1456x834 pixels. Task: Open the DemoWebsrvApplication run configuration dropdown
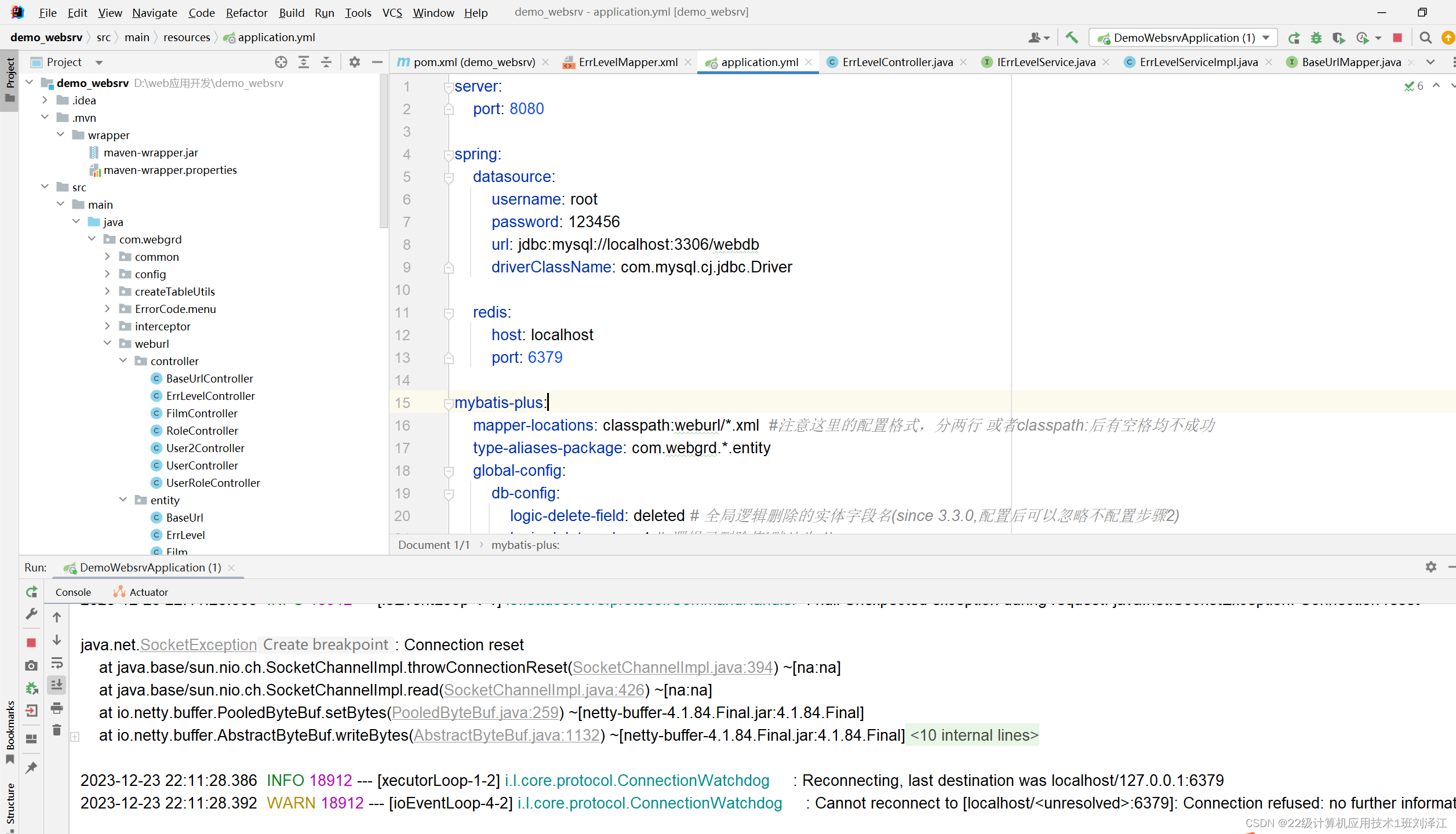click(1183, 38)
